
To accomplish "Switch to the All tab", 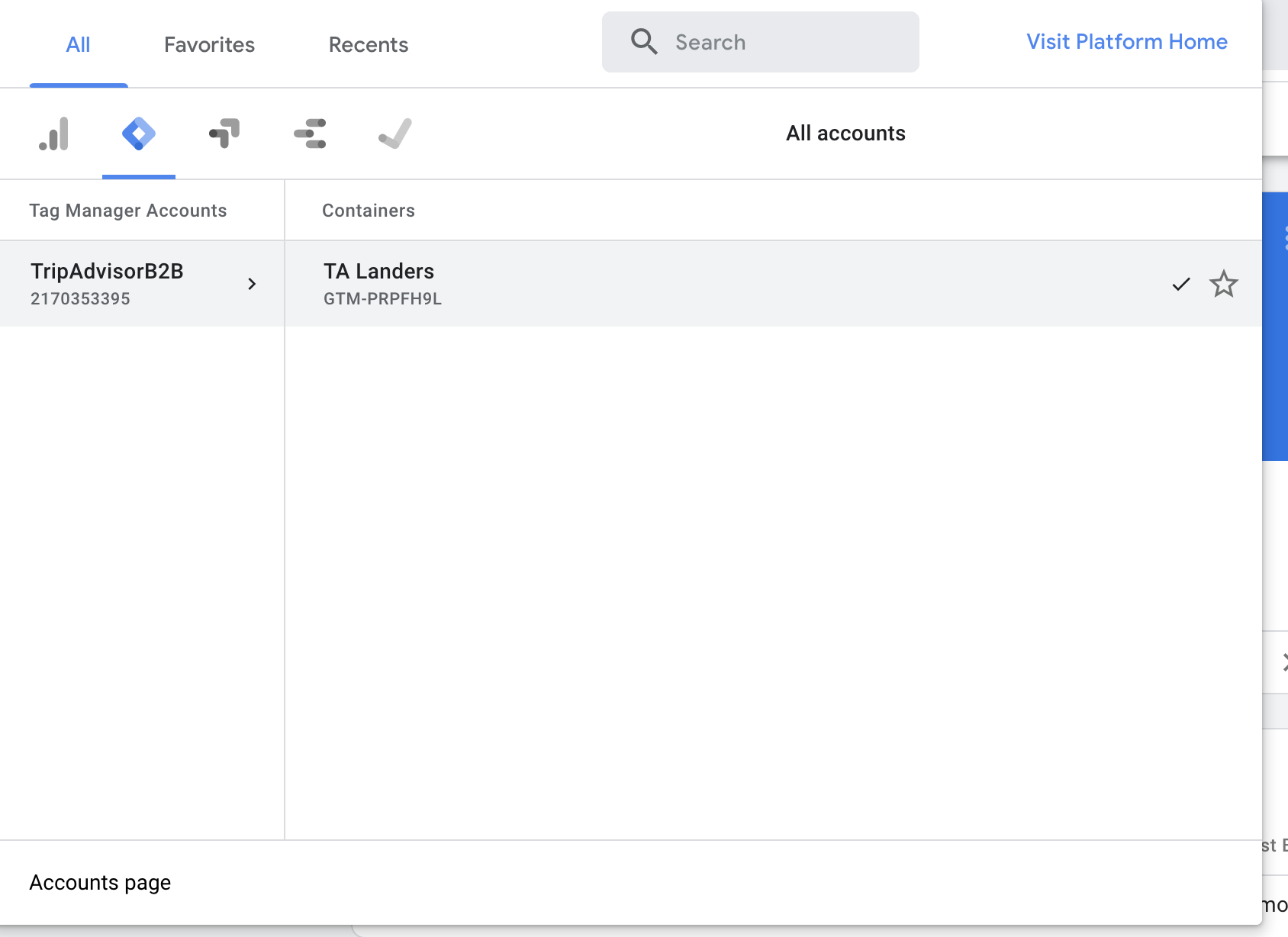I will click(x=78, y=45).
